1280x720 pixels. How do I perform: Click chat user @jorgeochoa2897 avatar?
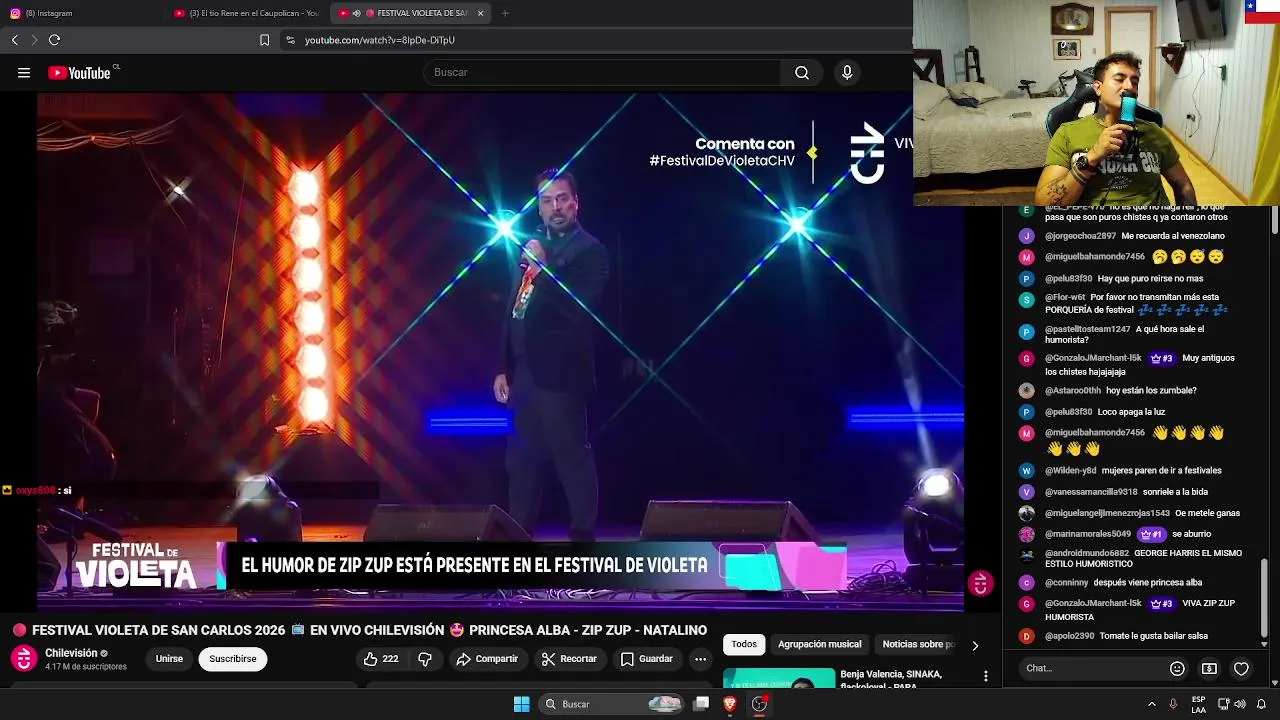coord(1026,236)
